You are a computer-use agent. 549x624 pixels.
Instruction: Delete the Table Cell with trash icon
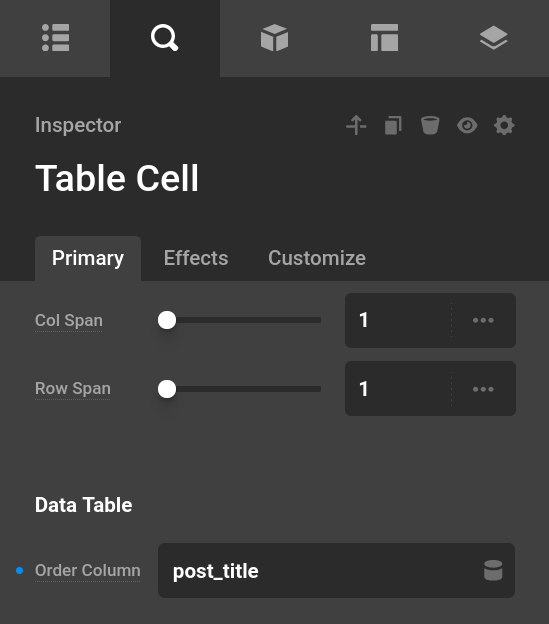click(x=430, y=125)
